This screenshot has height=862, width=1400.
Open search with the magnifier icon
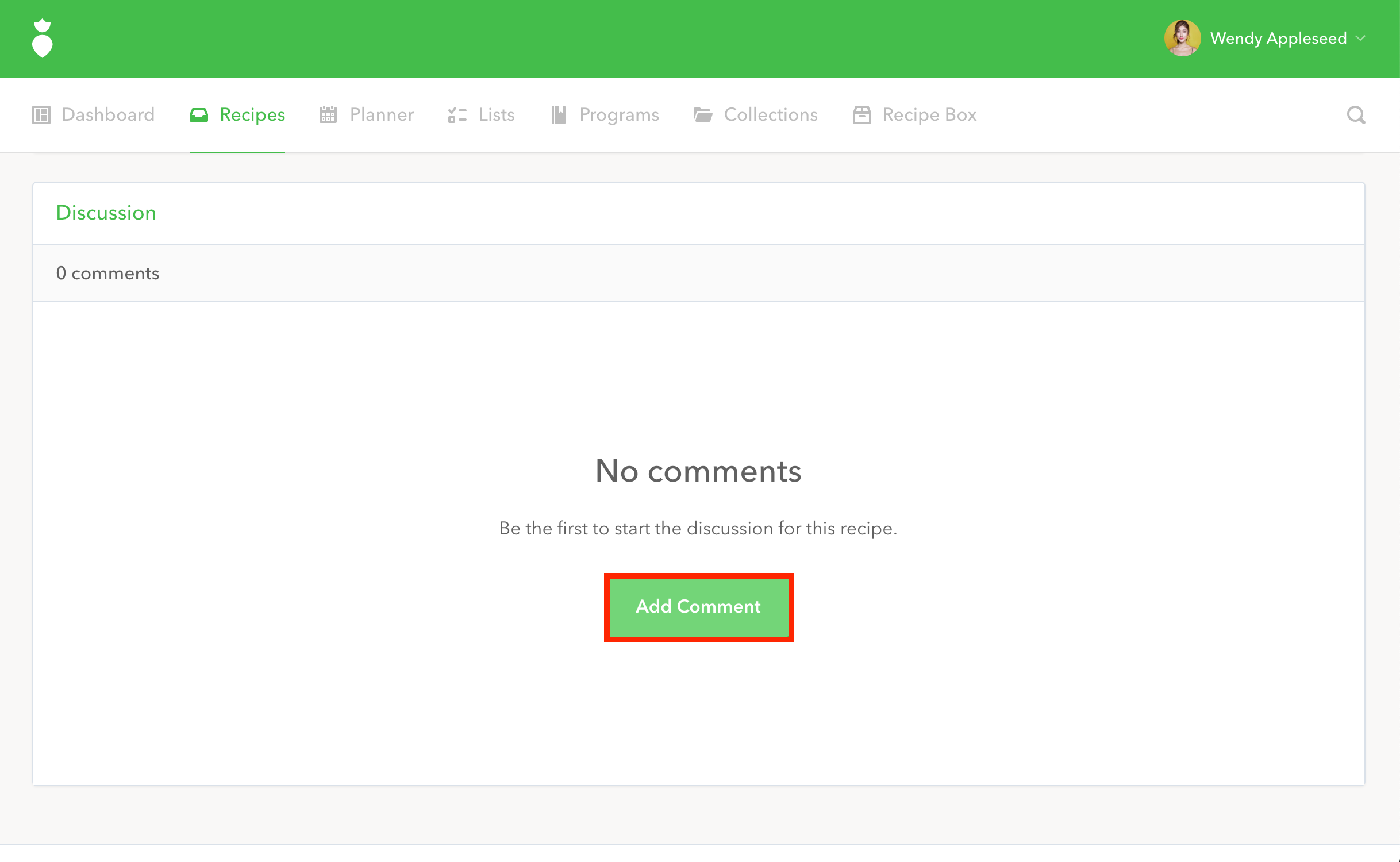1356,115
